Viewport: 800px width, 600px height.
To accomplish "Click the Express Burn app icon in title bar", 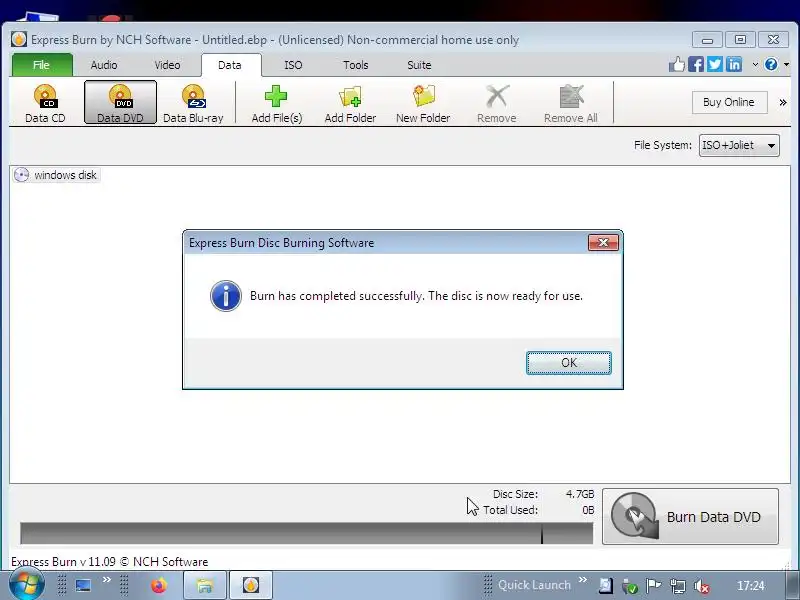I will click(x=19, y=39).
